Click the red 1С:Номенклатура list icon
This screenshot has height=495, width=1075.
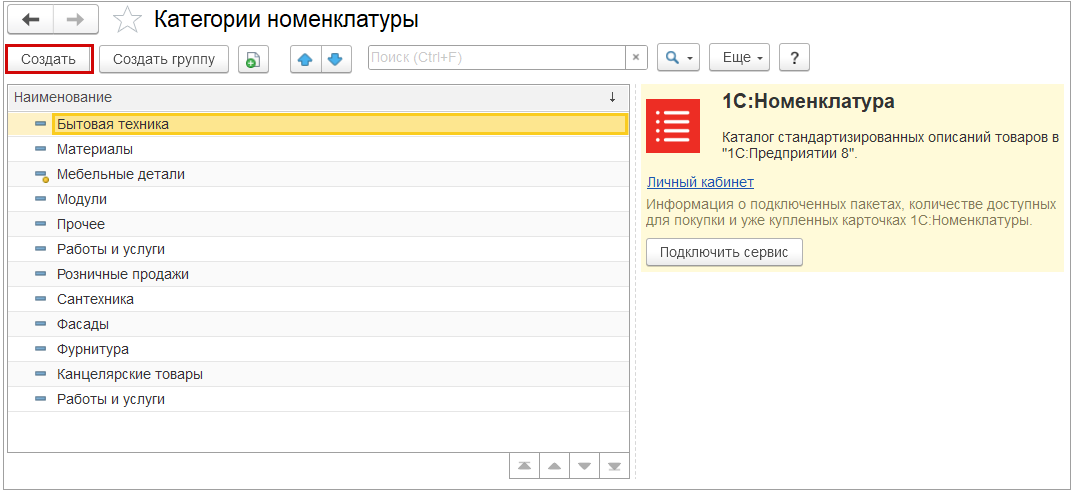672,125
